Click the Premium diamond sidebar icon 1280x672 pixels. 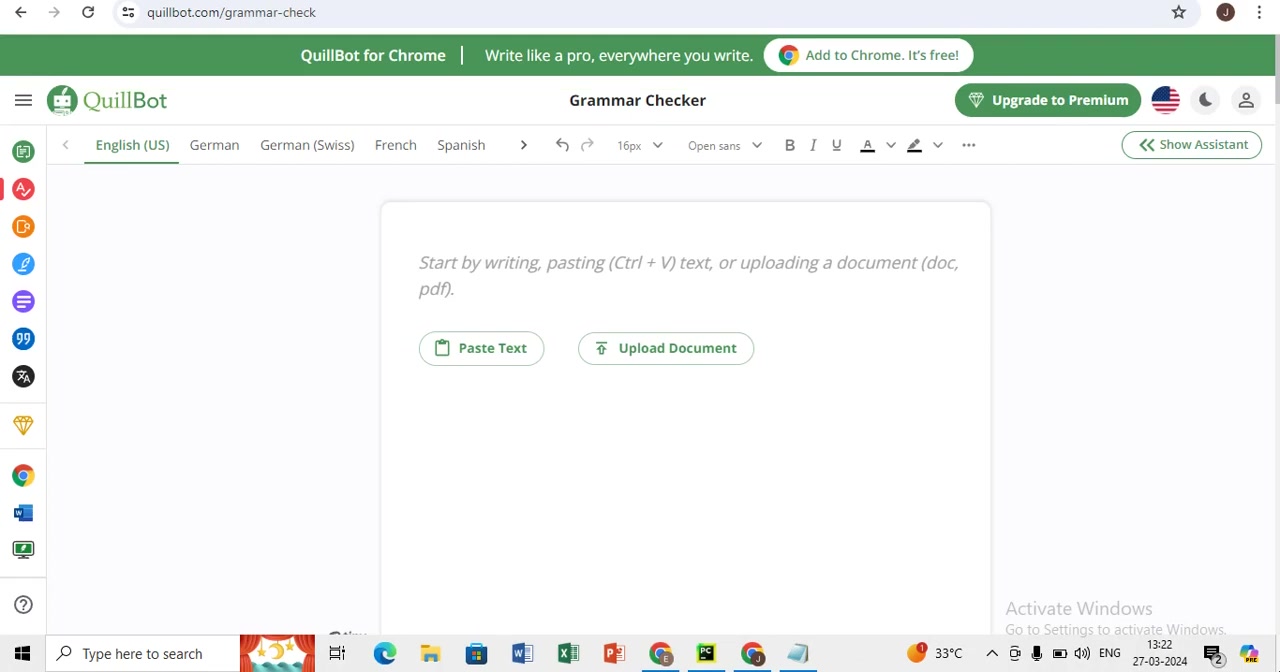23,425
